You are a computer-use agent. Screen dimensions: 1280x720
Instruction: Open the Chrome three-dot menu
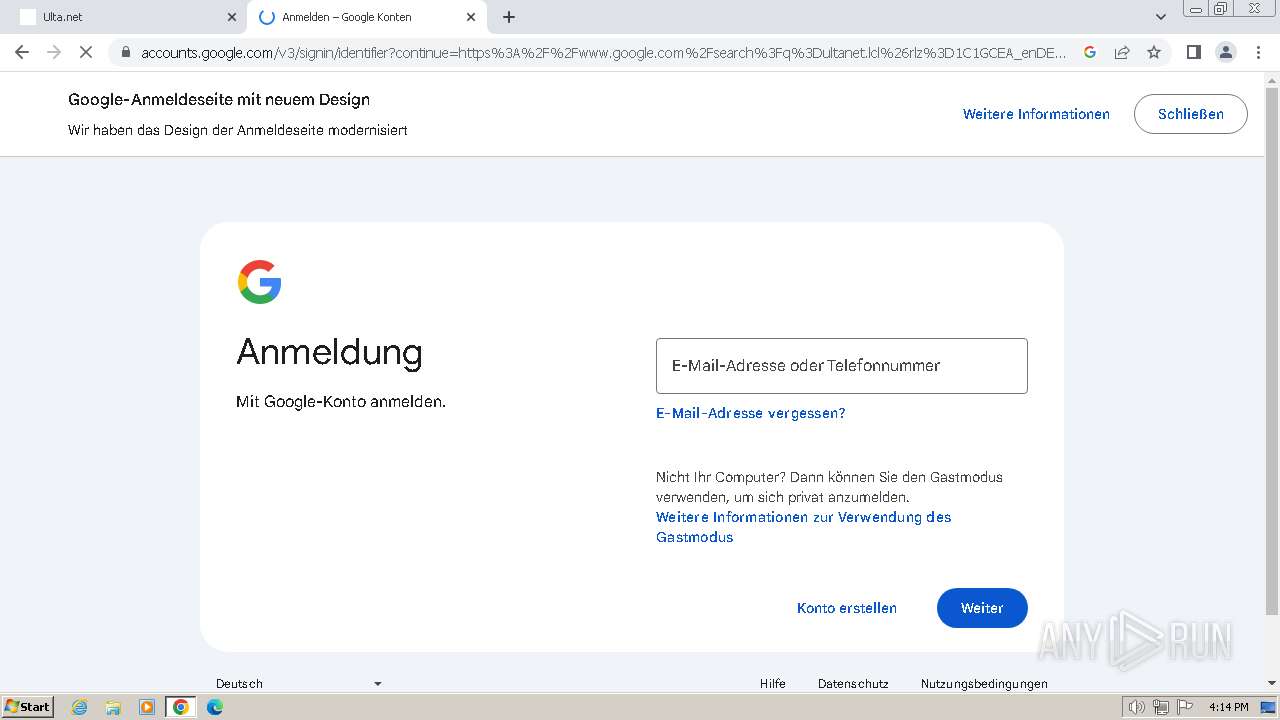(1258, 52)
